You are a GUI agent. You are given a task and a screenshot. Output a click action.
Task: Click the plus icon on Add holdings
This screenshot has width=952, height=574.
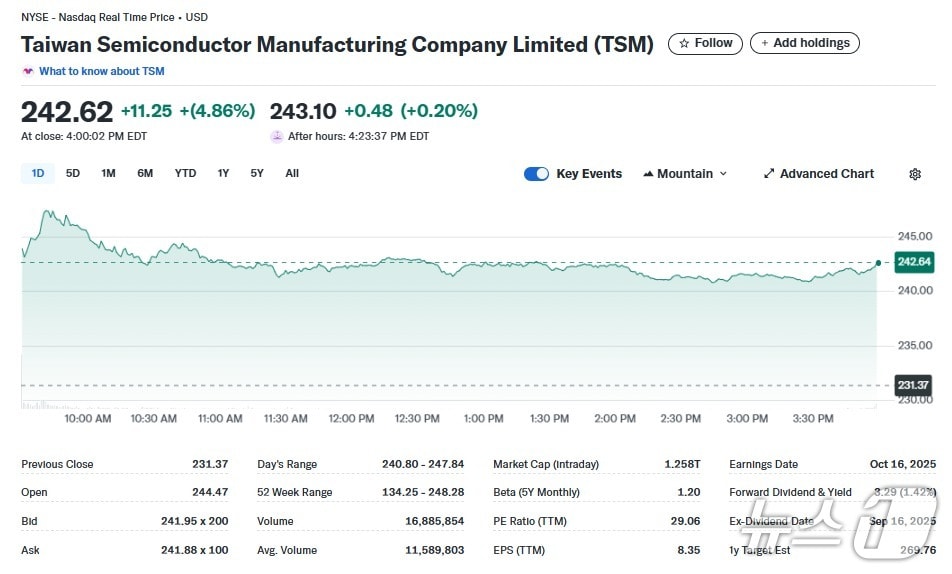[x=765, y=43]
